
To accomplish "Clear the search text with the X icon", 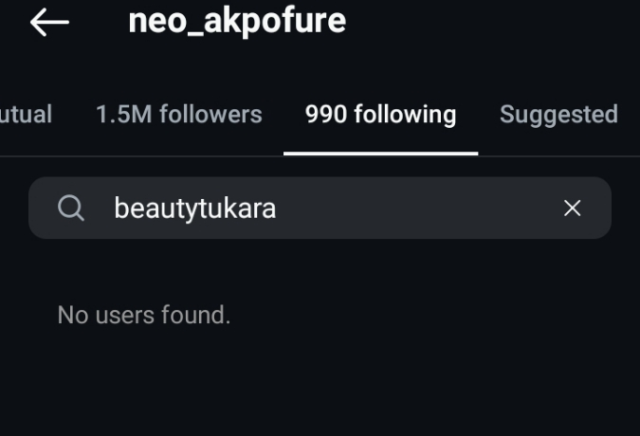I will (572, 208).
